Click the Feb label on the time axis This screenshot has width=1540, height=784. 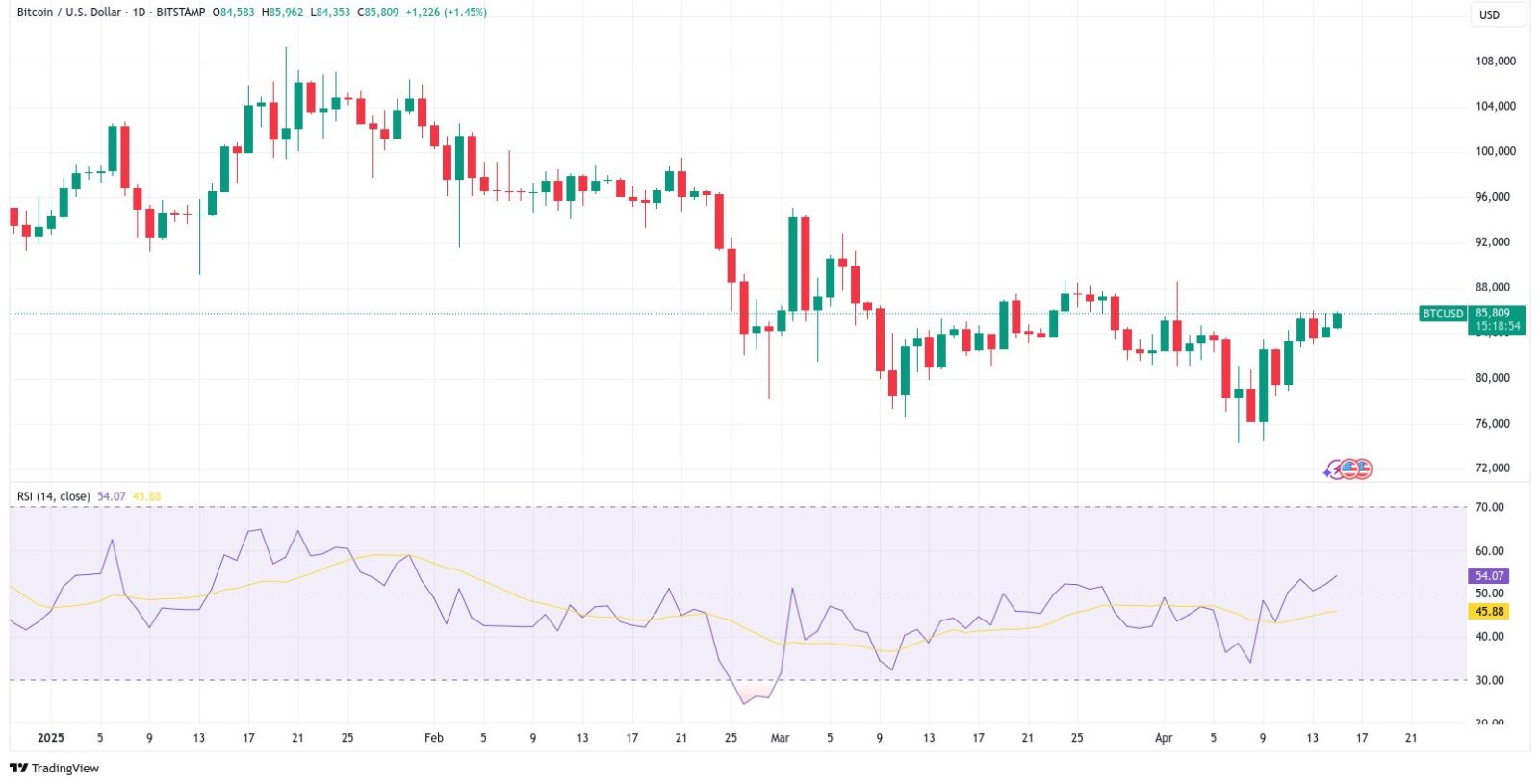pos(434,738)
